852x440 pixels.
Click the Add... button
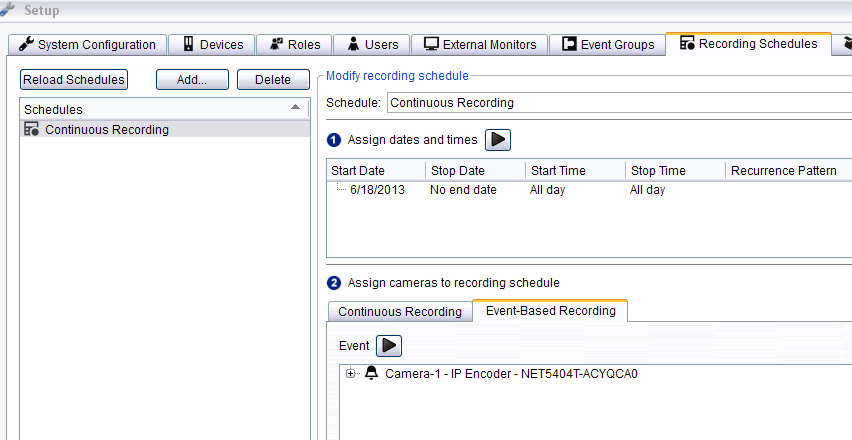click(x=192, y=80)
